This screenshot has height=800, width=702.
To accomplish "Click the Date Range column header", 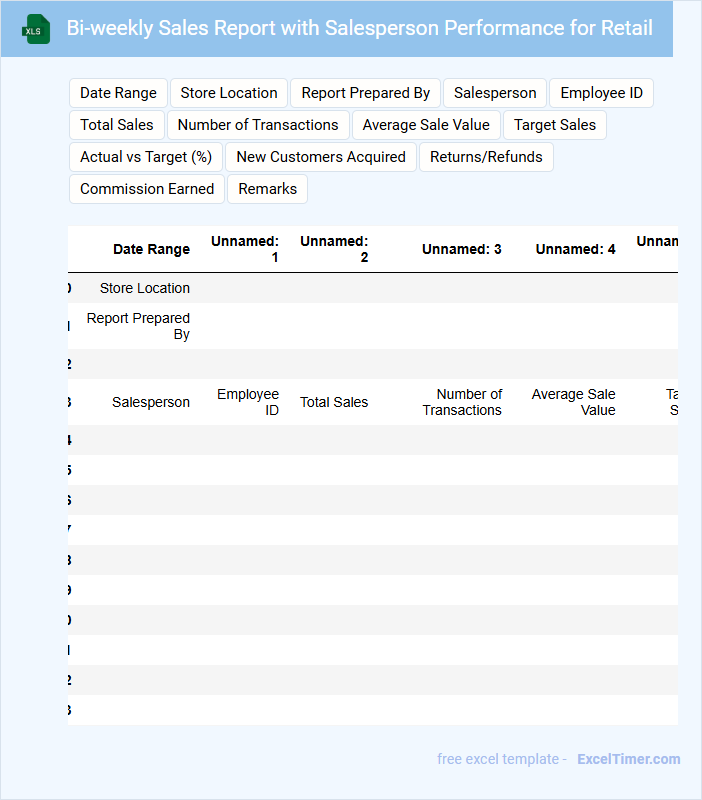I will (151, 249).
